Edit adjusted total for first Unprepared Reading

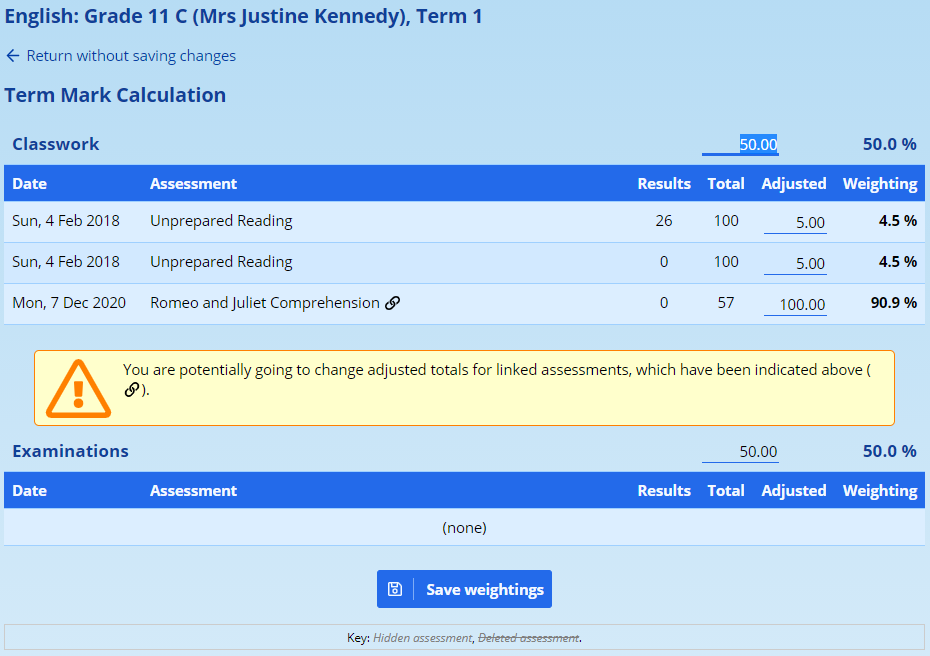click(x=795, y=222)
